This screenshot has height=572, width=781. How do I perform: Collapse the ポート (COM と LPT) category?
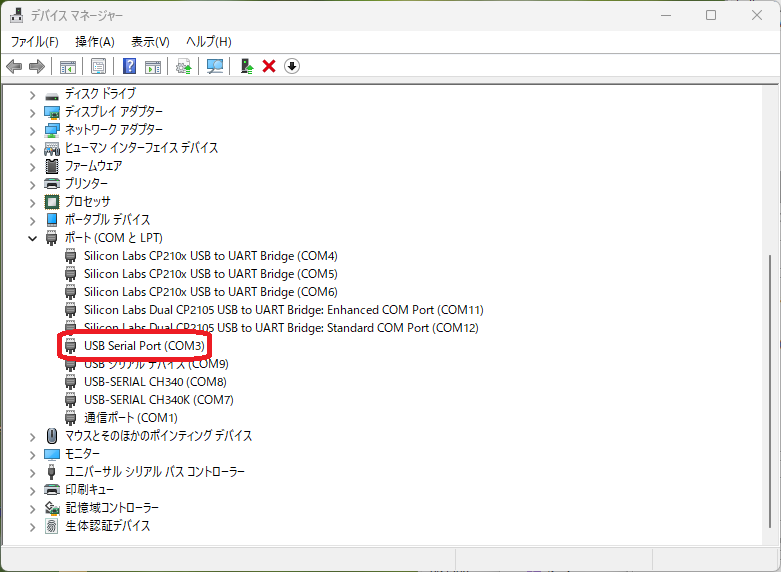32,238
